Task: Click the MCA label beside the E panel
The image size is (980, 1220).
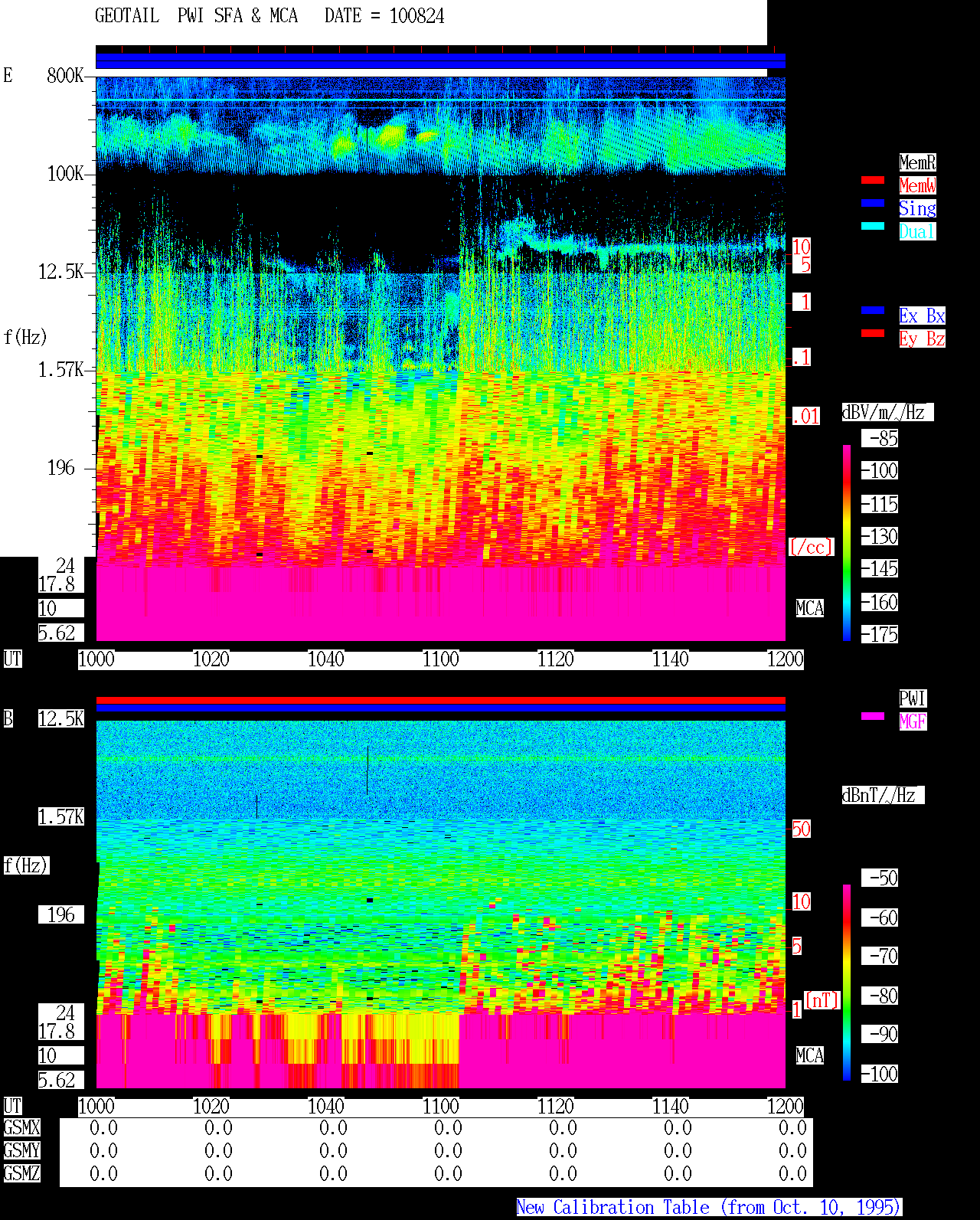Action: pyautogui.click(x=810, y=608)
